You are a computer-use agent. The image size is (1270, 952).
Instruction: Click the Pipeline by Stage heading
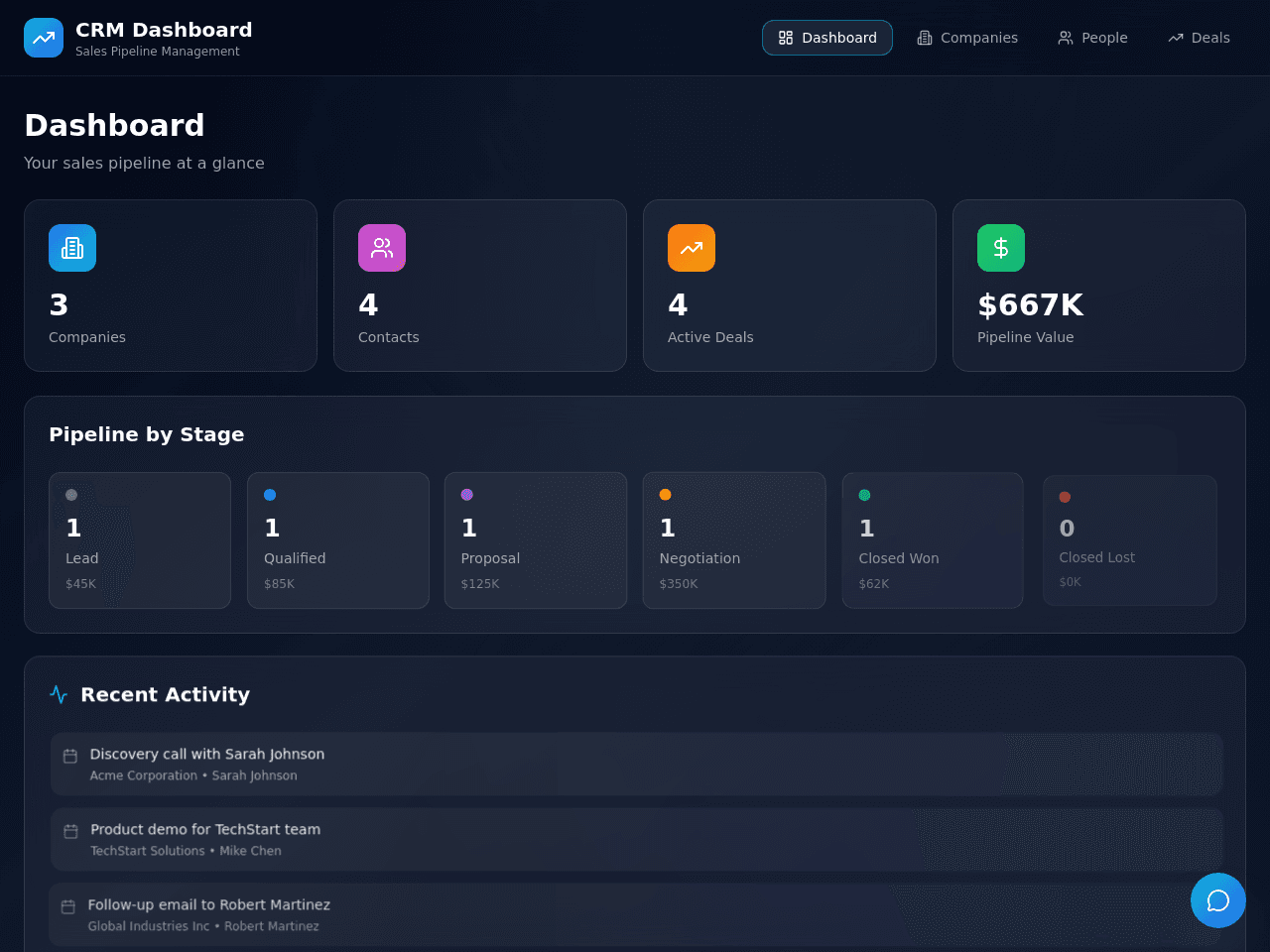(147, 434)
